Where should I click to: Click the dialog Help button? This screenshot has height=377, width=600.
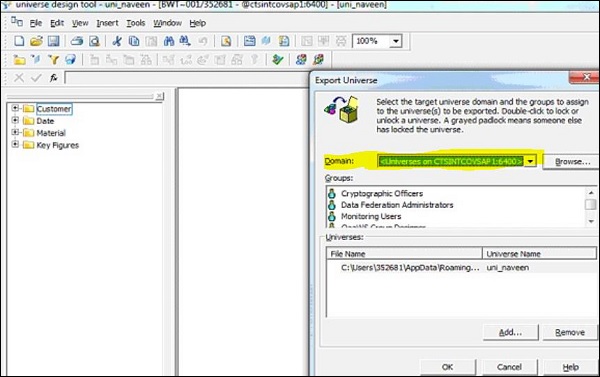coord(571,367)
